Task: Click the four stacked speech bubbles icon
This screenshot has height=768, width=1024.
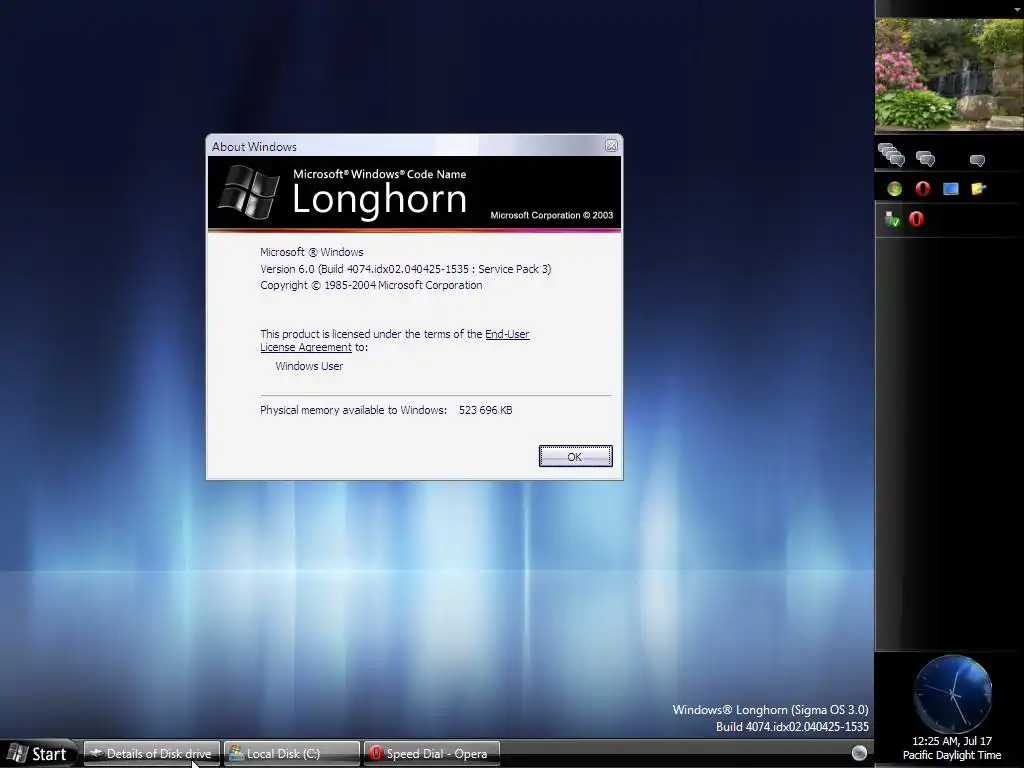Action: click(891, 155)
